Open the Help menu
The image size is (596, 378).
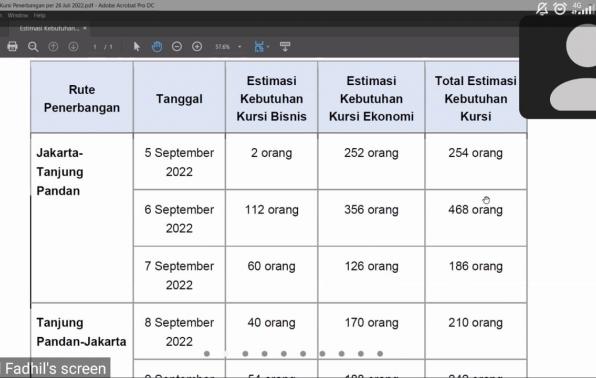click(39, 15)
